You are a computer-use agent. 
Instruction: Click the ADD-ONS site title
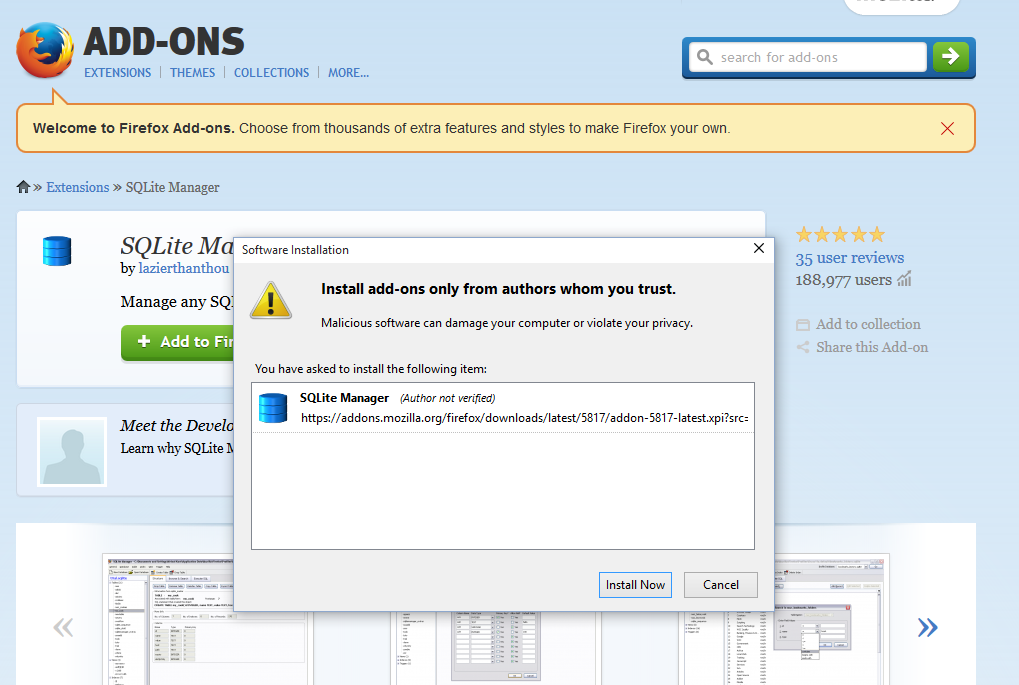click(164, 42)
